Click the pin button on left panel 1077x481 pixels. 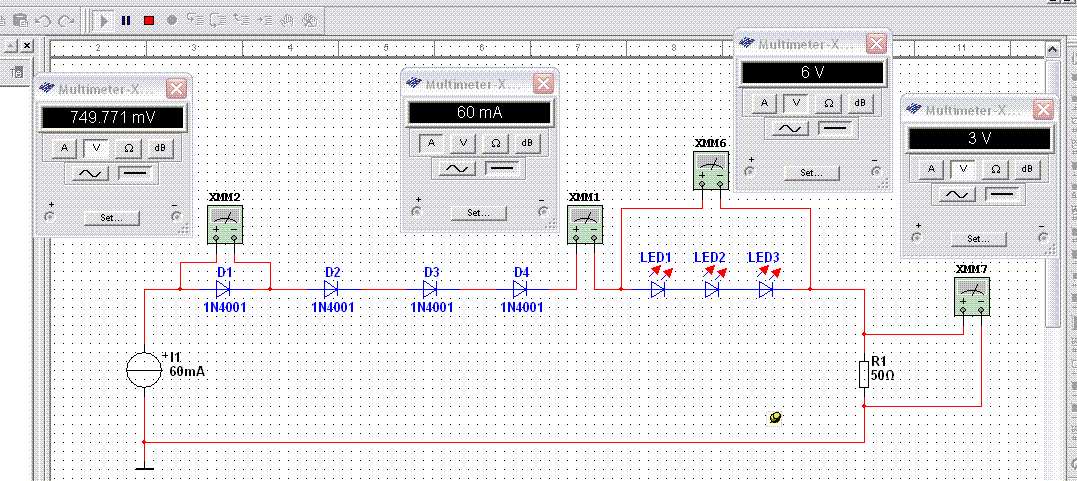(10, 46)
